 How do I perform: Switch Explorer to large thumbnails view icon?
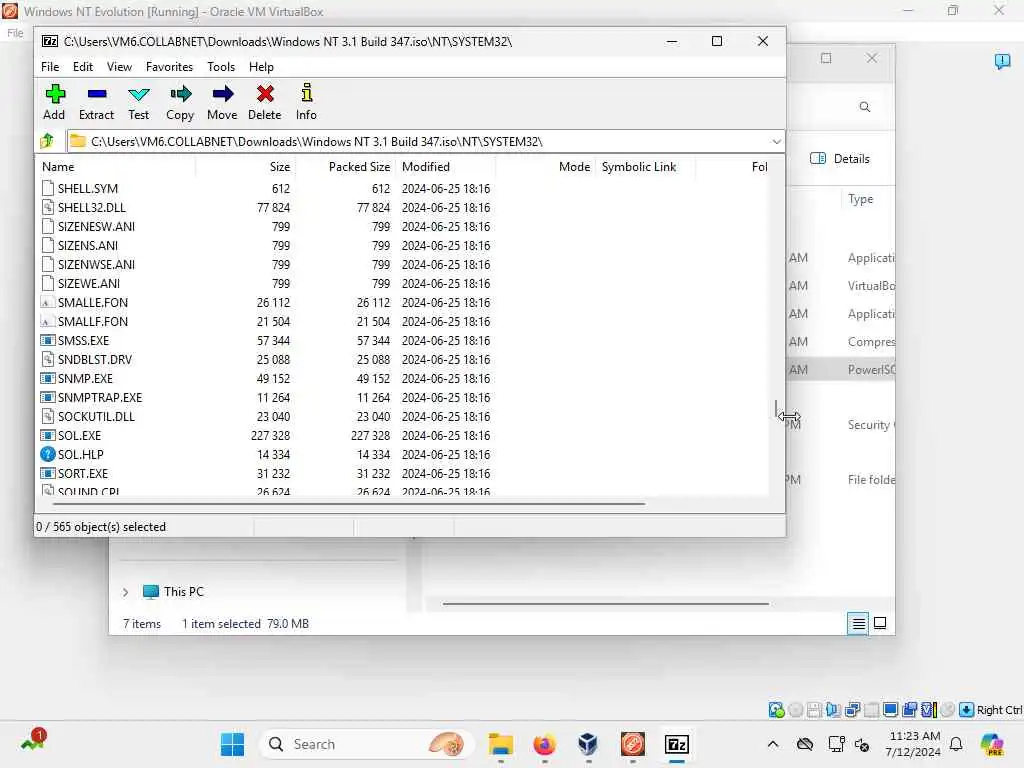point(880,624)
